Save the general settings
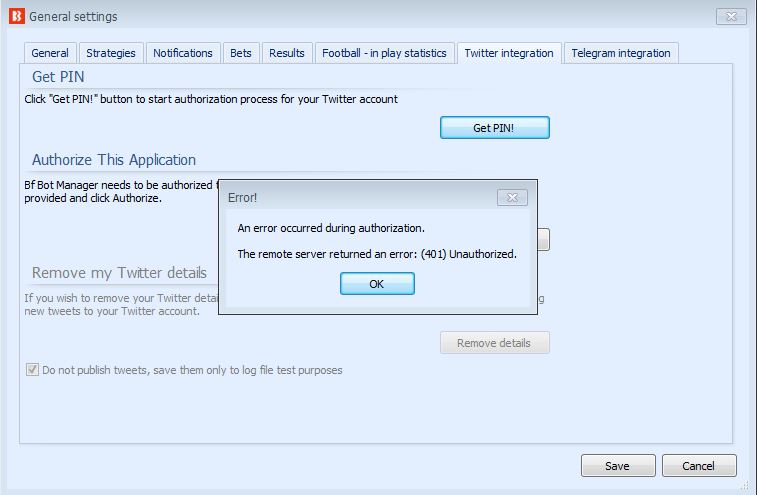Image resolution: width=757 pixels, height=495 pixels. (618, 466)
